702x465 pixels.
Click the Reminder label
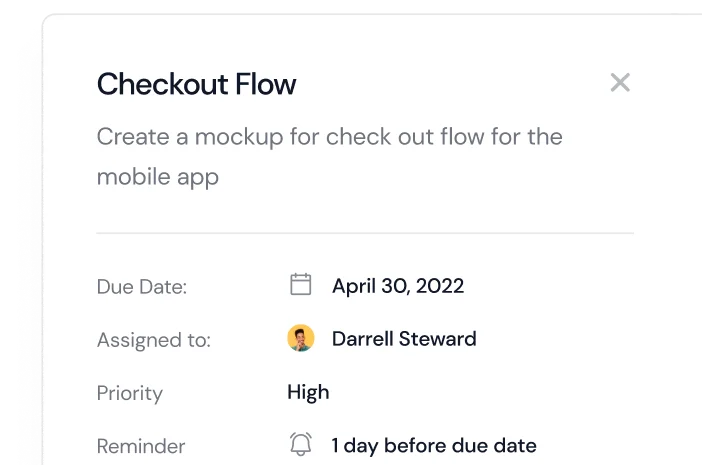click(141, 446)
